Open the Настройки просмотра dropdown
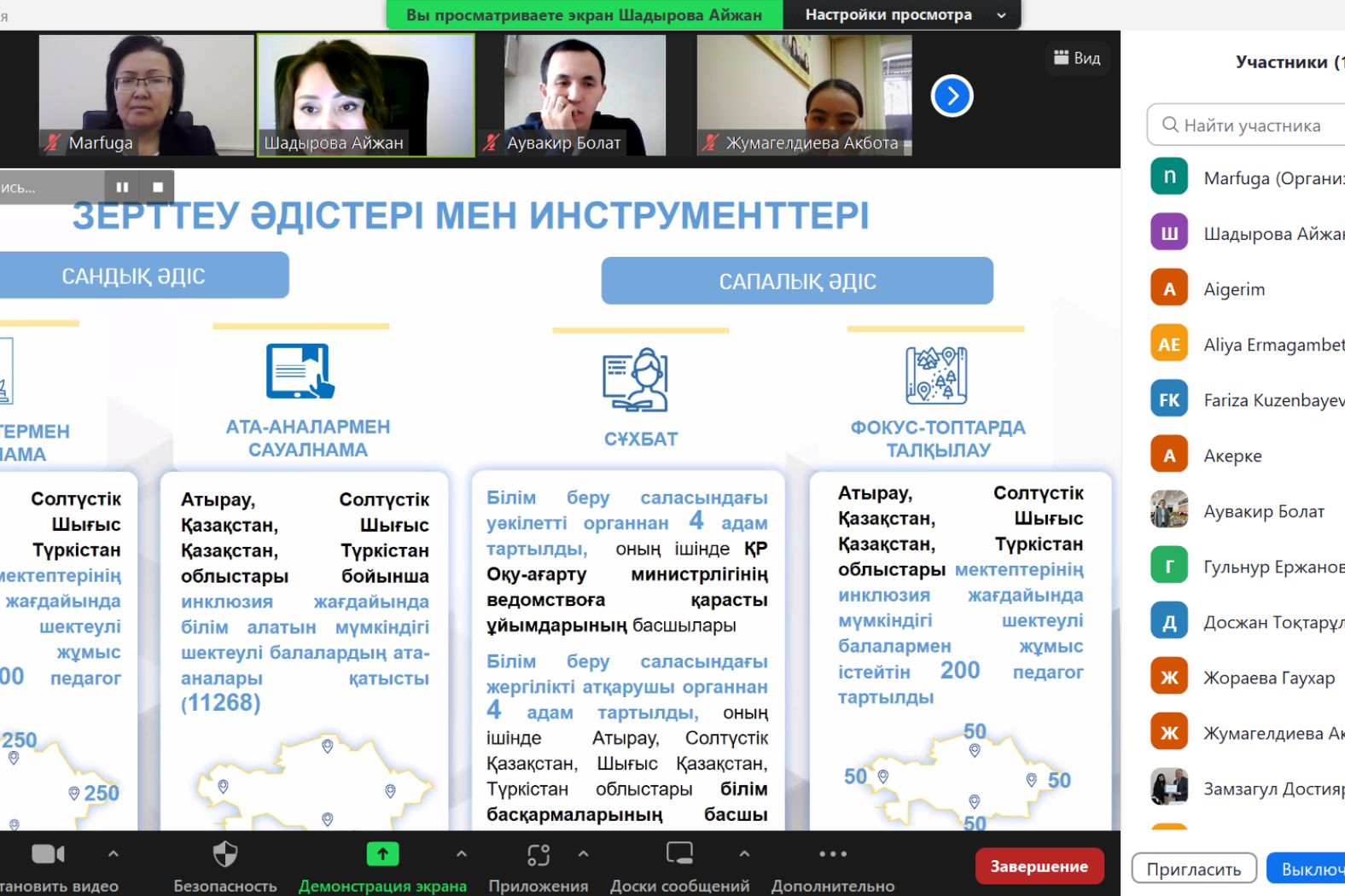The image size is (1345, 896). (x=901, y=15)
